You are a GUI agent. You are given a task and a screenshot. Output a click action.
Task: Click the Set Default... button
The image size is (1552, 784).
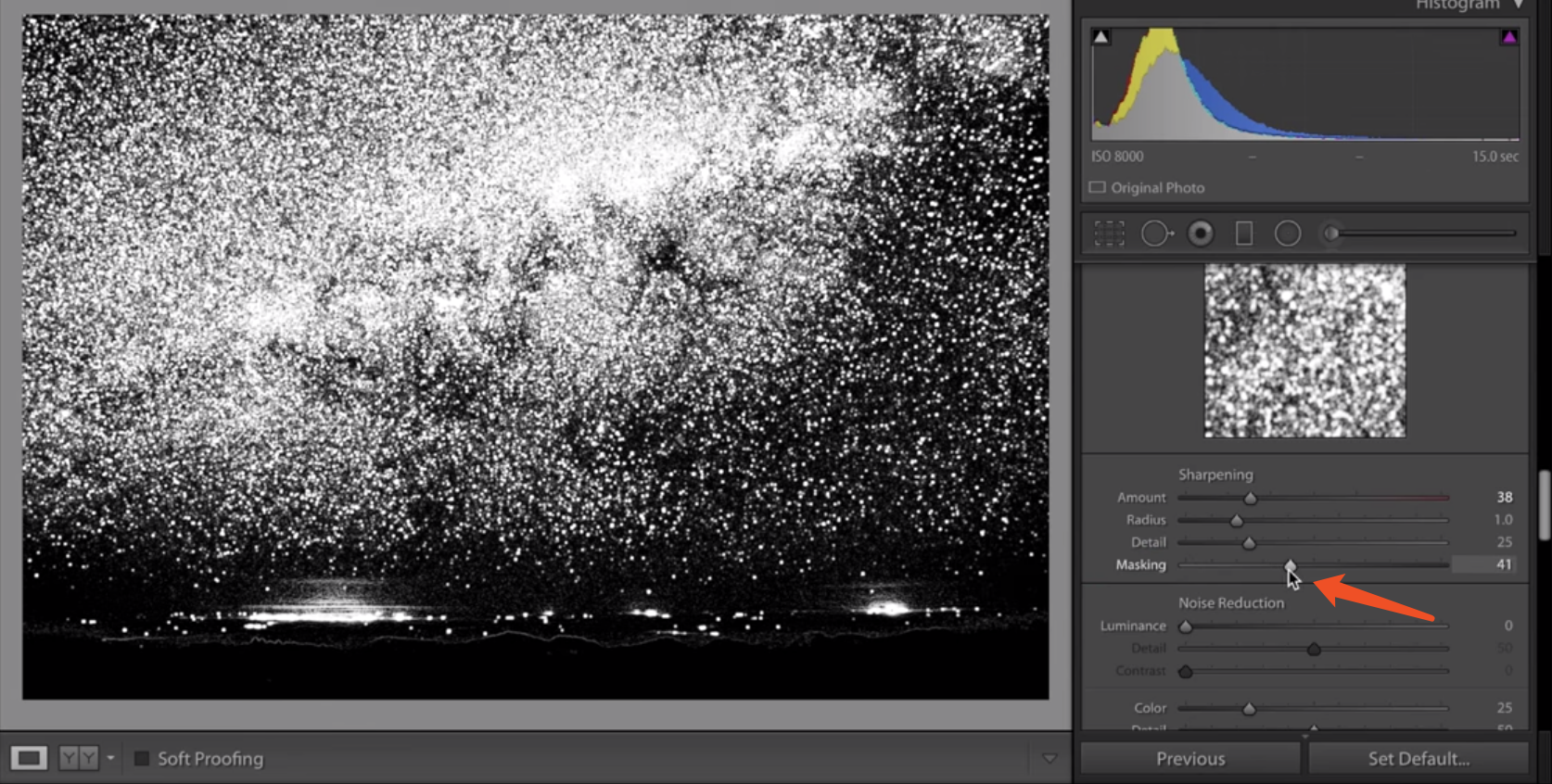1418,759
